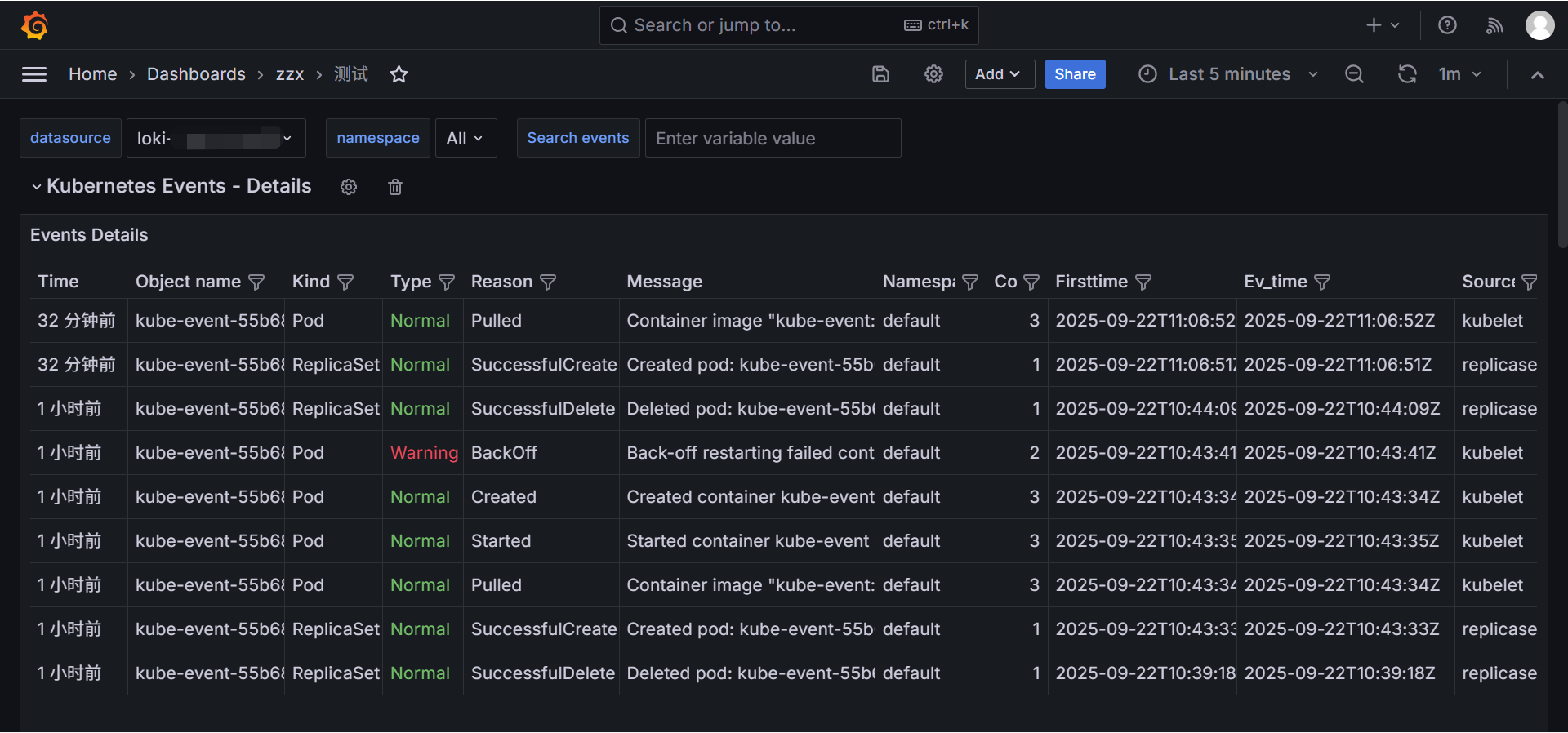Save the dashboard with the disk icon
Image resolution: width=1568 pixels, height=733 pixels.
pyautogui.click(x=880, y=74)
